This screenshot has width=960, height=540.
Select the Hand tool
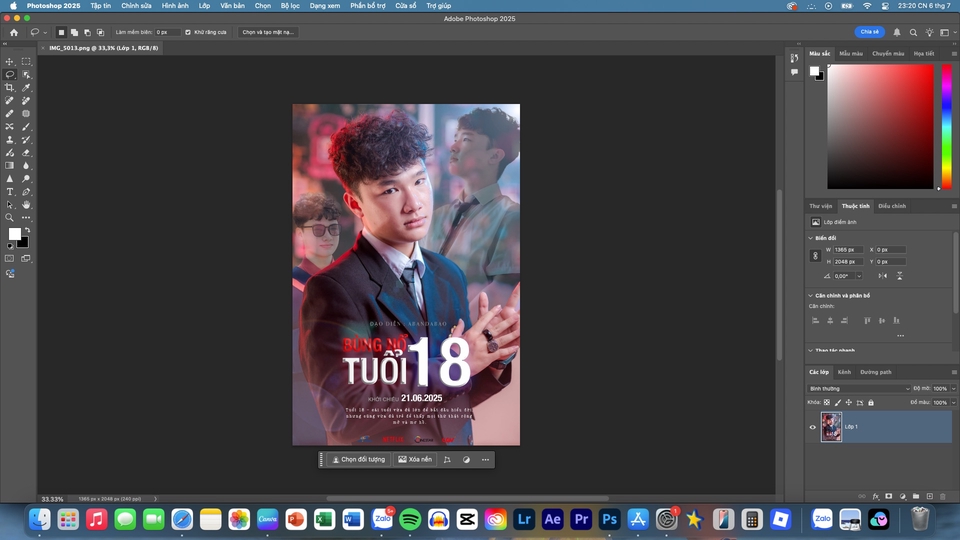[x=26, y=205]
